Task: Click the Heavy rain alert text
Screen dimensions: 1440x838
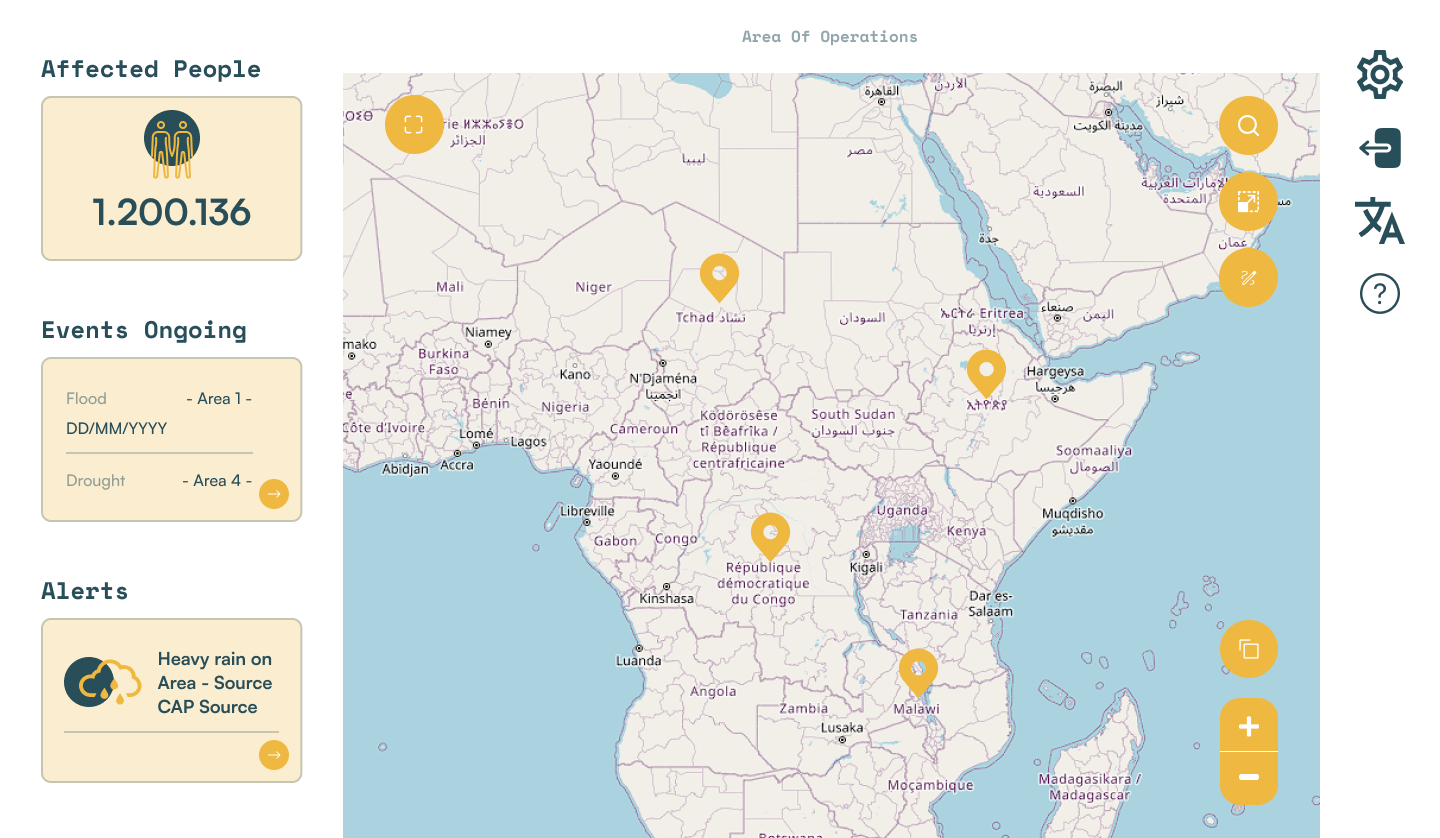Action: click(x=214, y=683)
